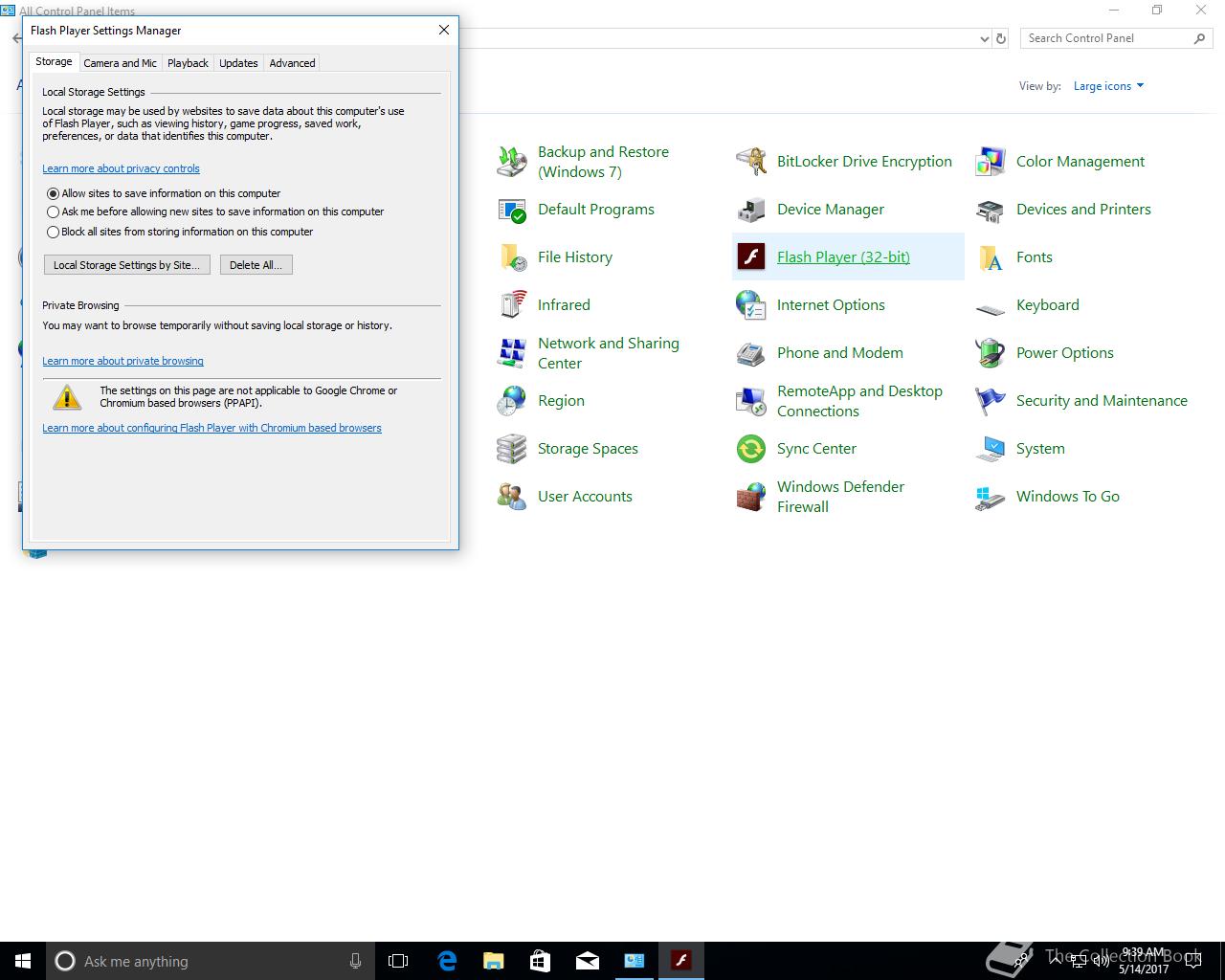1225x980 pixels.
Task: Open Learn more about private browsing link
Action: (122, 361)
